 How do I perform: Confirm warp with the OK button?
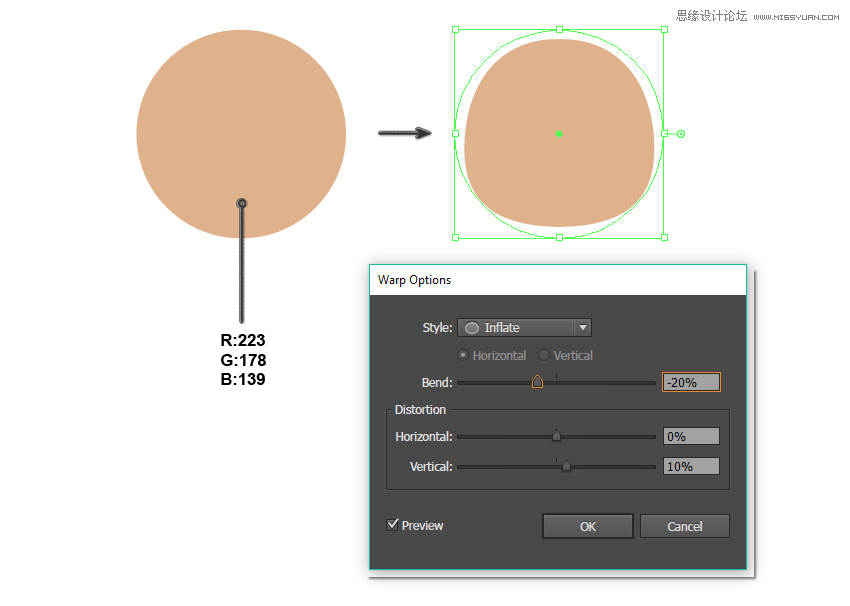coord(588,526)
